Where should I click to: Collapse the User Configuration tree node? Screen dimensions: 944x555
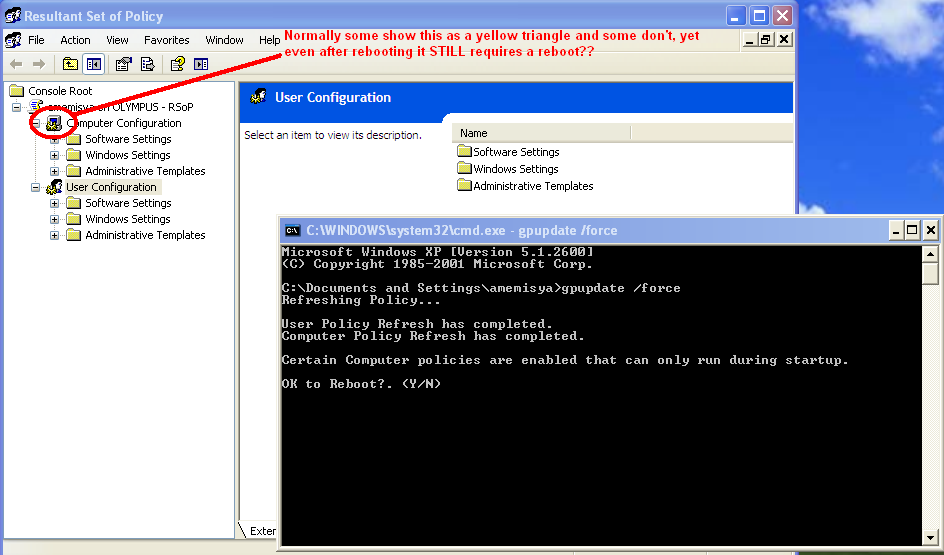[x=36, y=187]
